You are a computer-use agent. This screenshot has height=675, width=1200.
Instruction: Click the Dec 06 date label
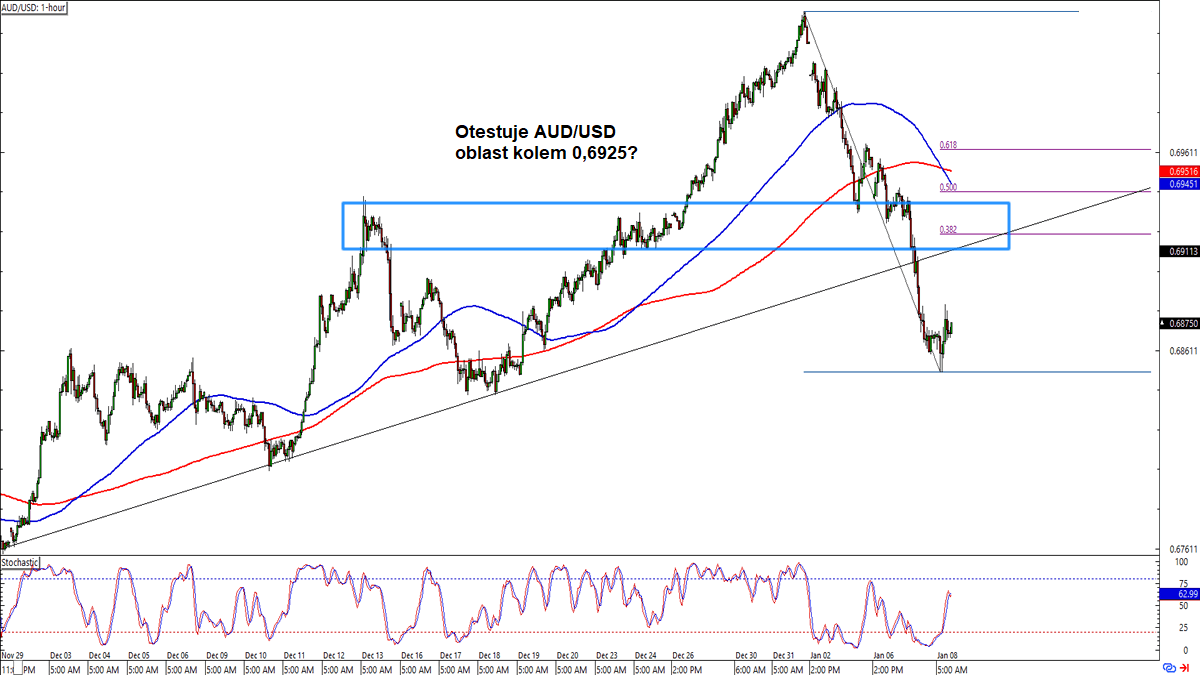(x=177, y=654)
